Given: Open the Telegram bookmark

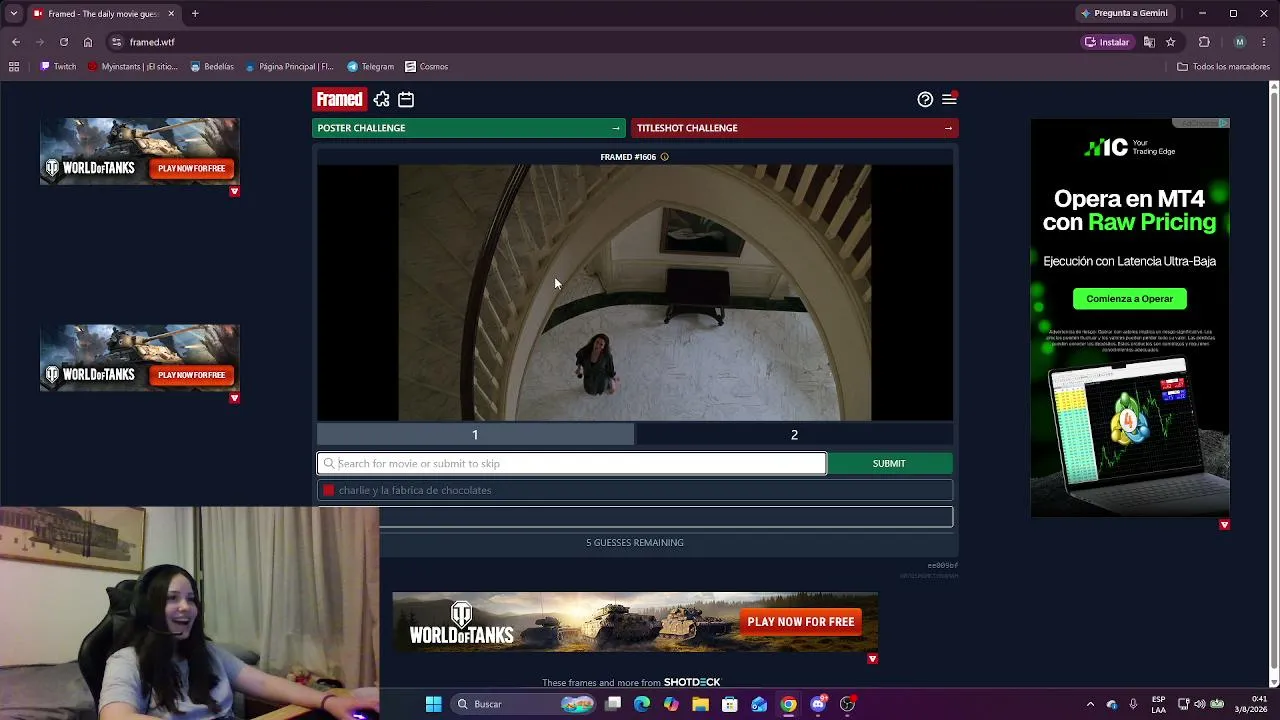Looking at the screenshot, I should 370,67.
